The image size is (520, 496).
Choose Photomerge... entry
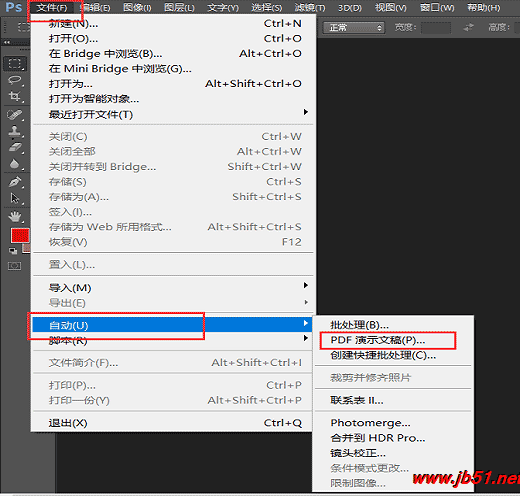[393, 423]
